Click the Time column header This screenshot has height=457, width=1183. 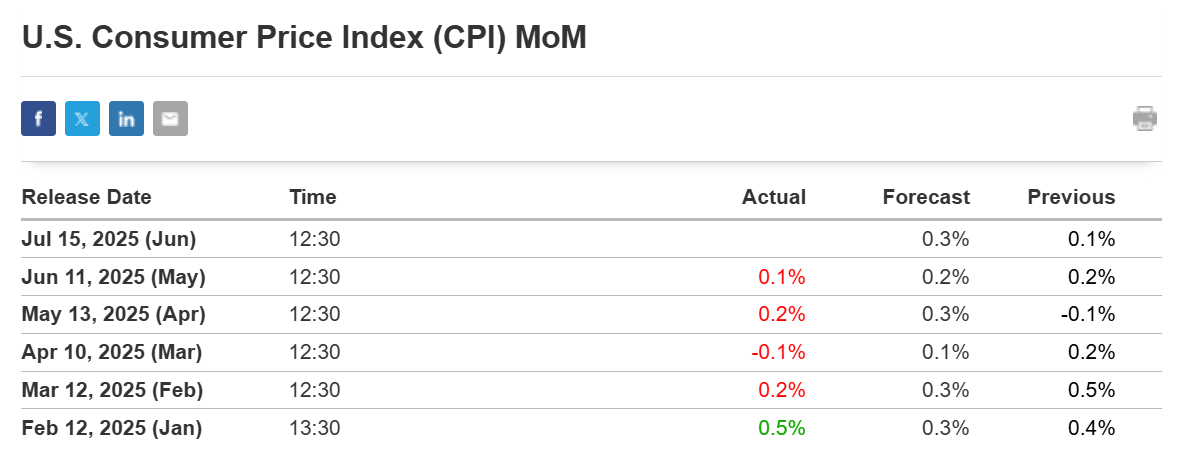(x=312, y=198)
